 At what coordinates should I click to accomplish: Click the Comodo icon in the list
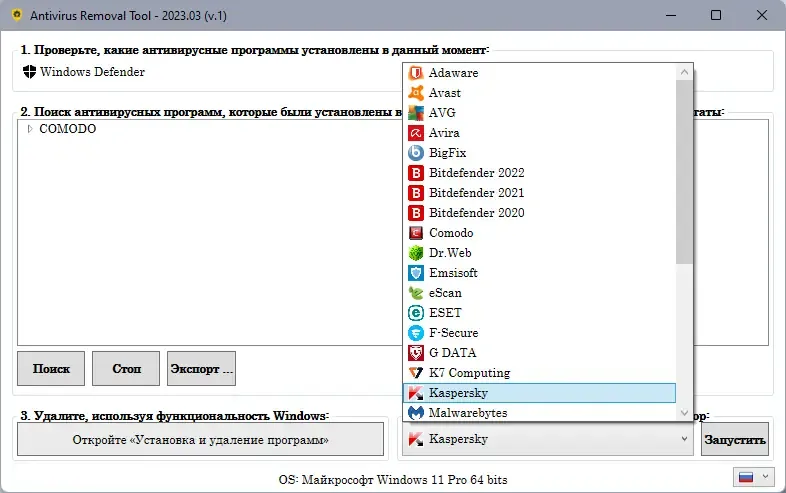pos(416,233)
